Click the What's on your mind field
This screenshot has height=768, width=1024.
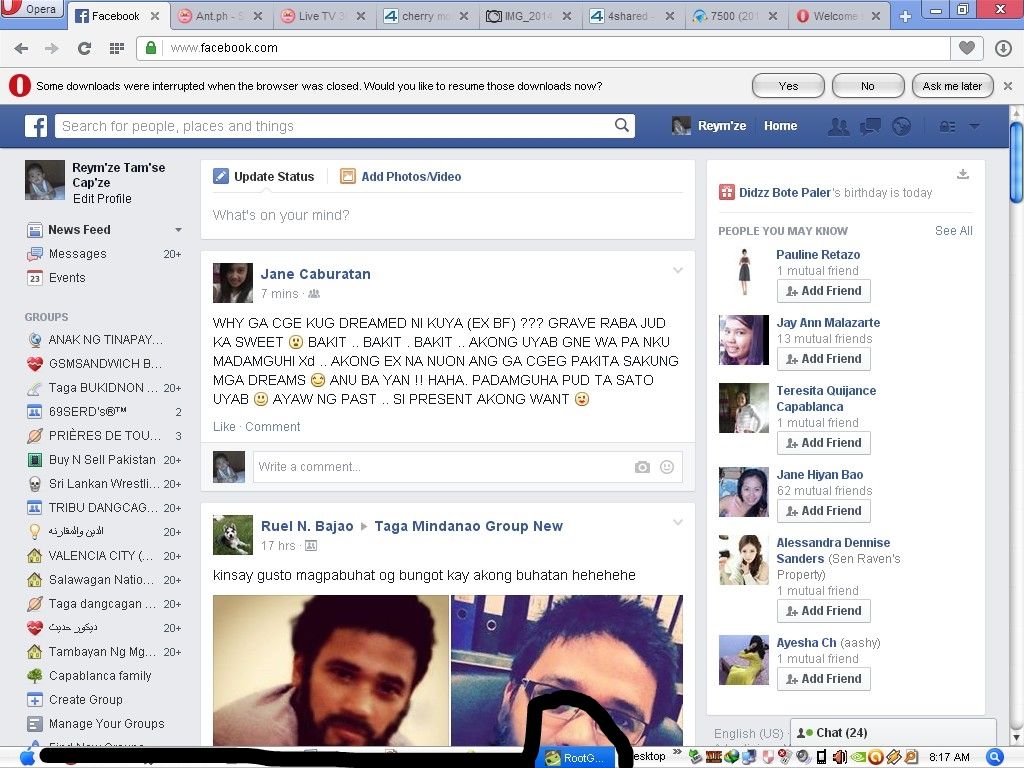(x=447, y=215)
